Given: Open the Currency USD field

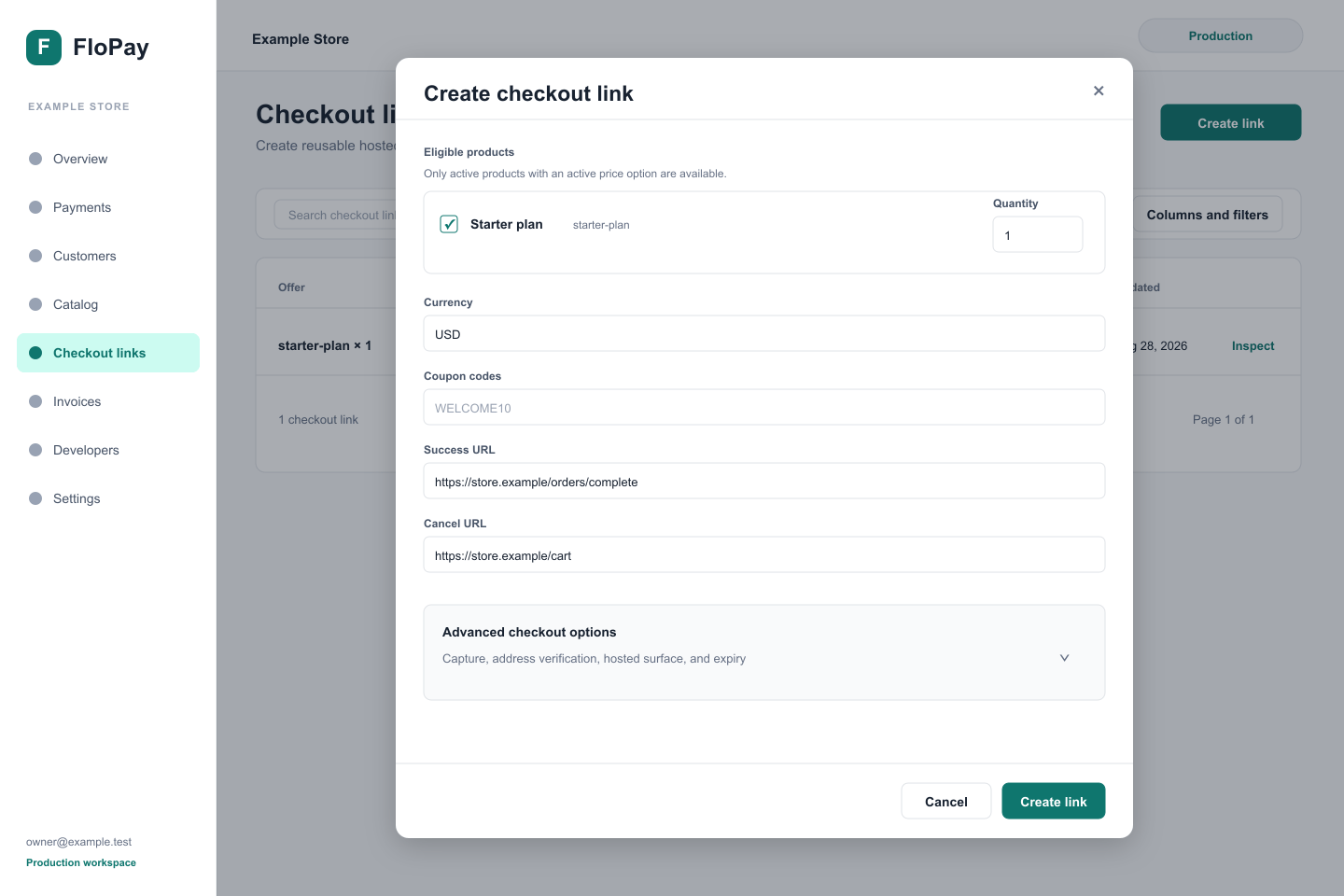Looking at the screenshot, I should coord(764,333).
